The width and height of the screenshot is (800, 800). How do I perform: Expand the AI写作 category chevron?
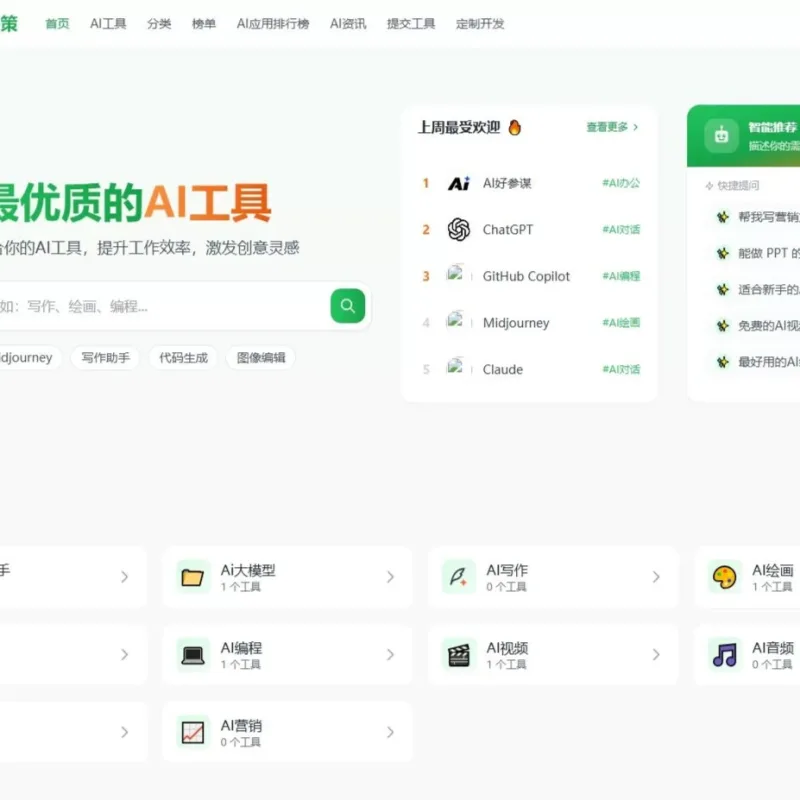(x=656, y=577)
